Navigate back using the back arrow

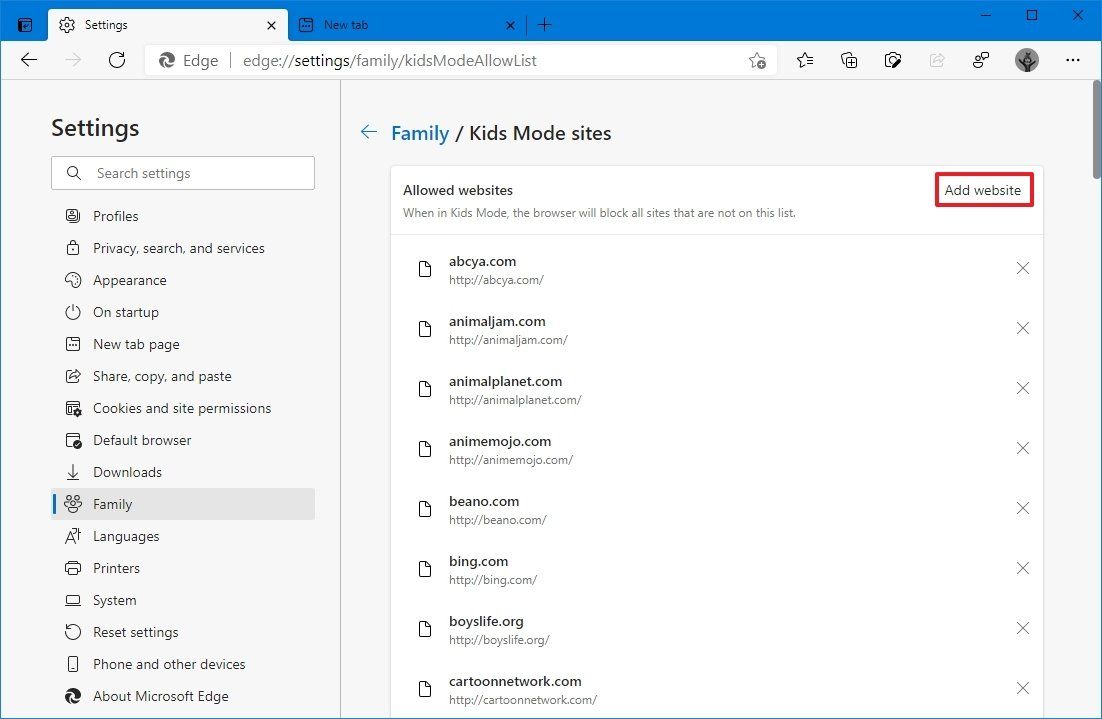(x=29, y=60)
